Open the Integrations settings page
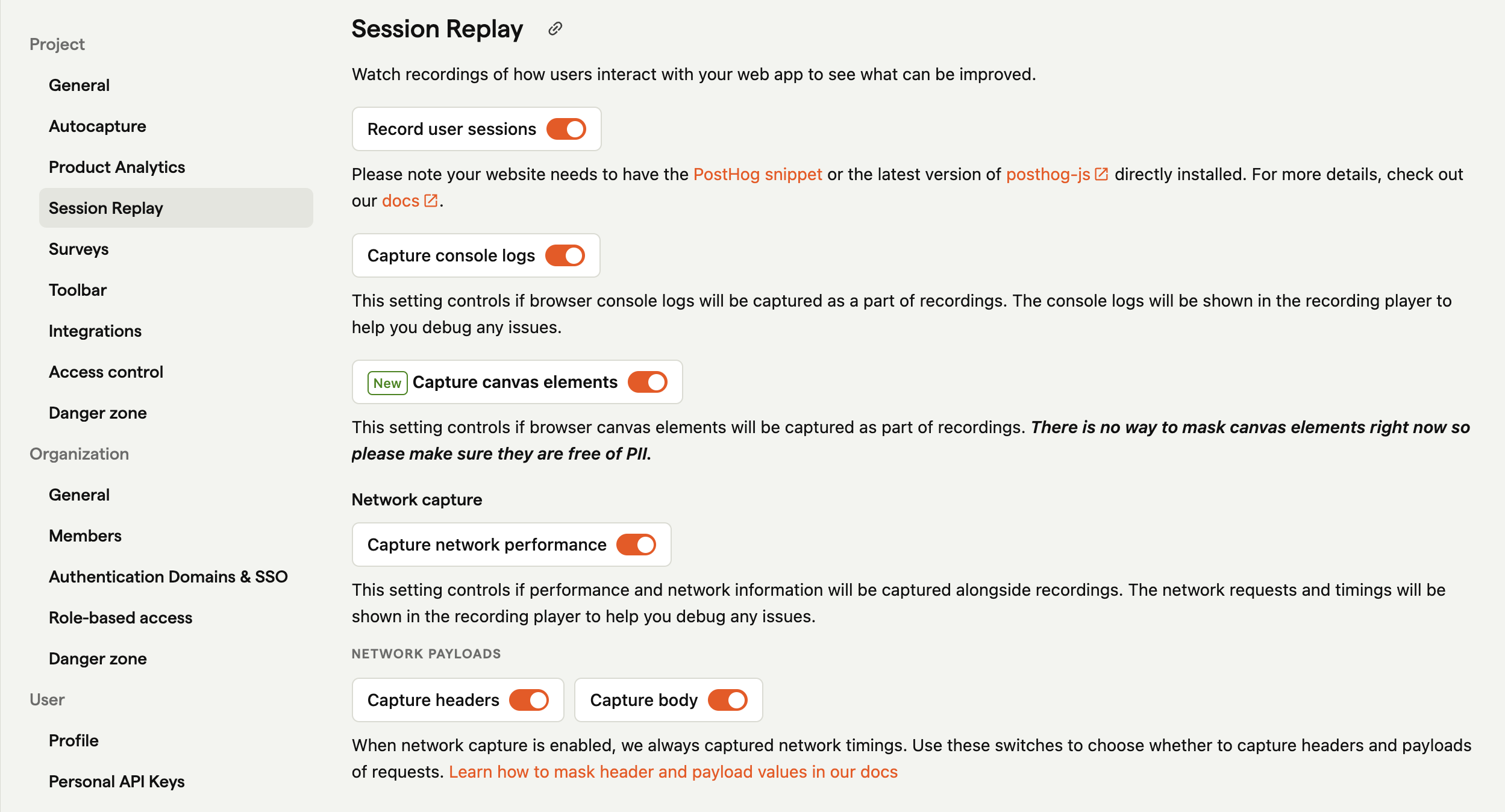 click(x=94, y=330)
